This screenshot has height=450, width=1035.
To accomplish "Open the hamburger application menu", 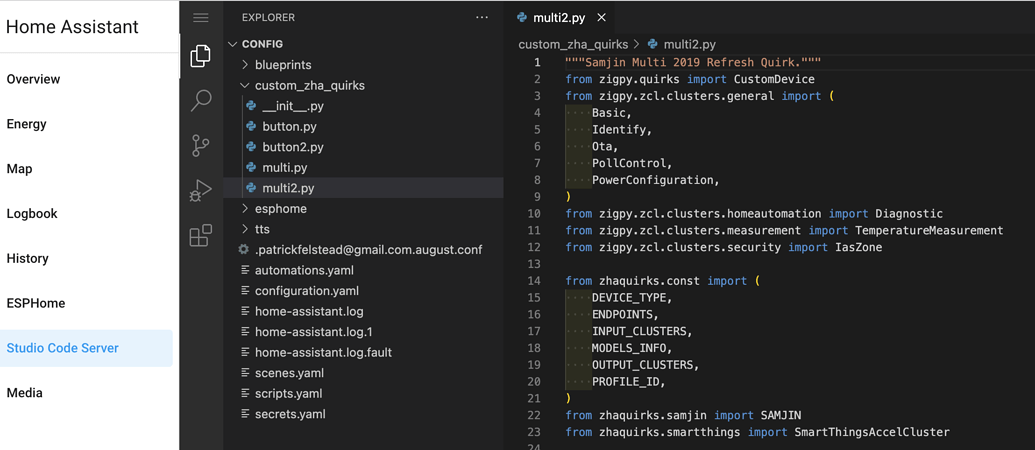I will click(201, 18).
